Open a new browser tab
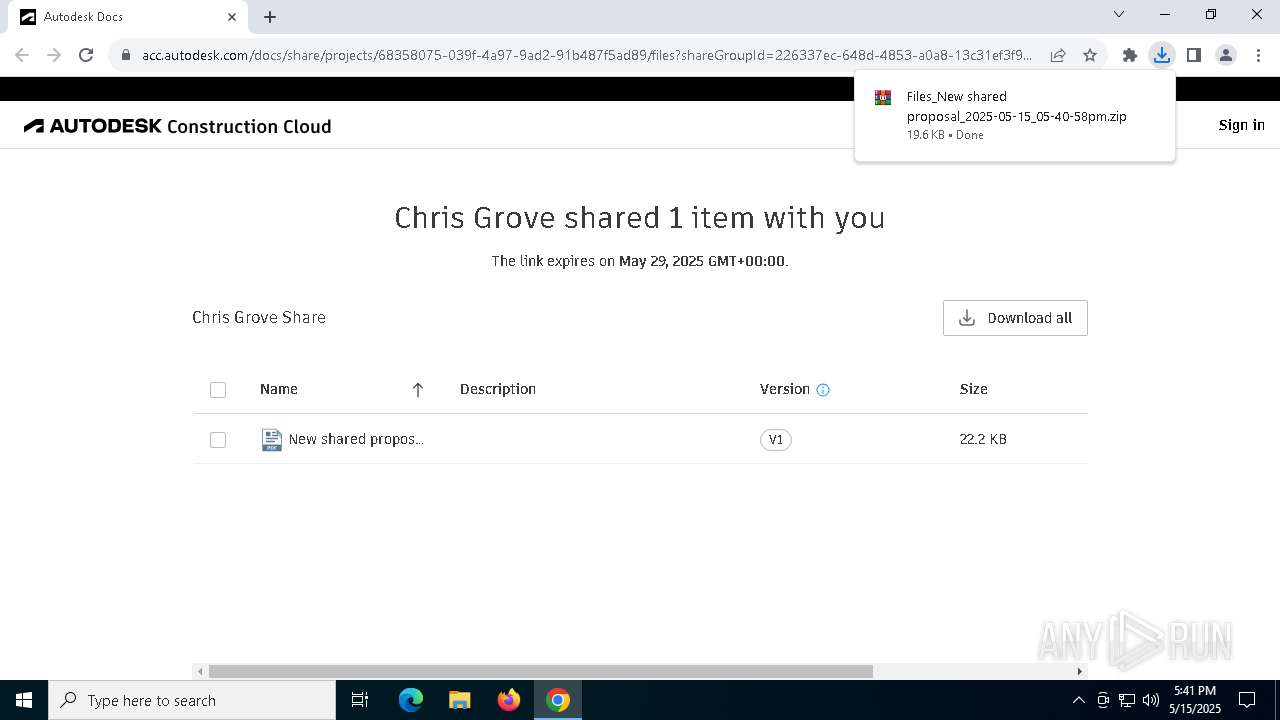The height and width of the screenshot is (720, 1280). pos(270,17)
